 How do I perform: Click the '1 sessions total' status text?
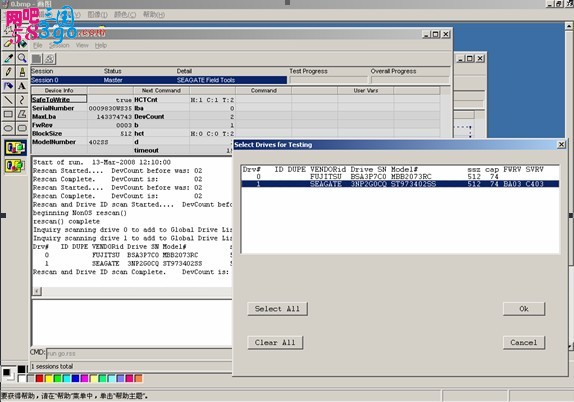[x=52, y=366]
